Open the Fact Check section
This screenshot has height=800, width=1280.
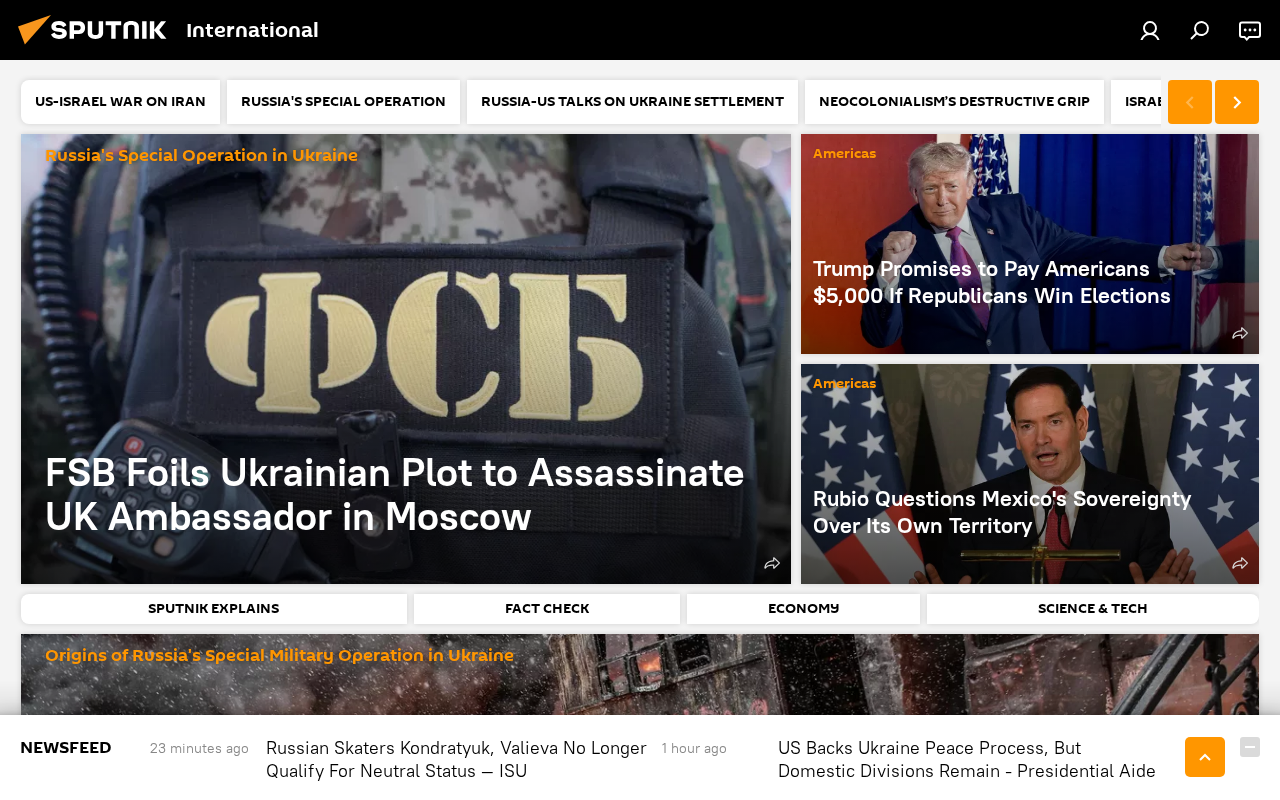pos(547,609)
